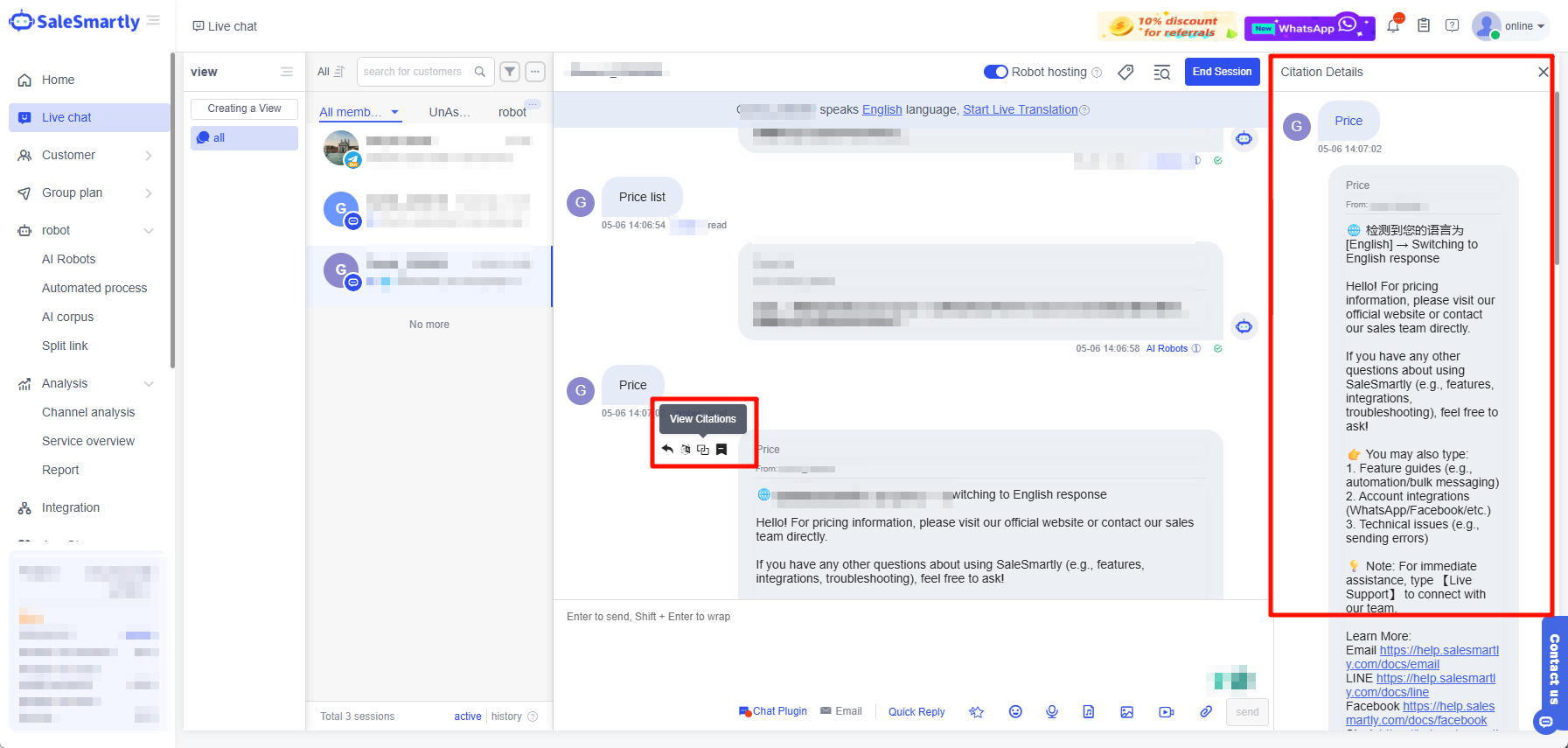Click the star favorites icon in composer toolbar

977,712
